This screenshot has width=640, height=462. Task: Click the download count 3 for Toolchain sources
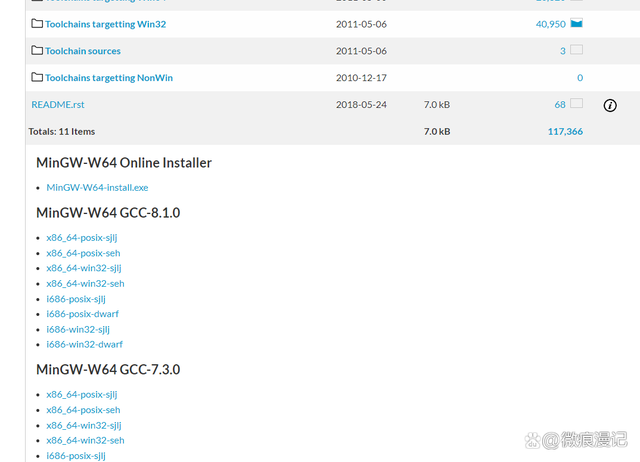click(x=563, y=51)
